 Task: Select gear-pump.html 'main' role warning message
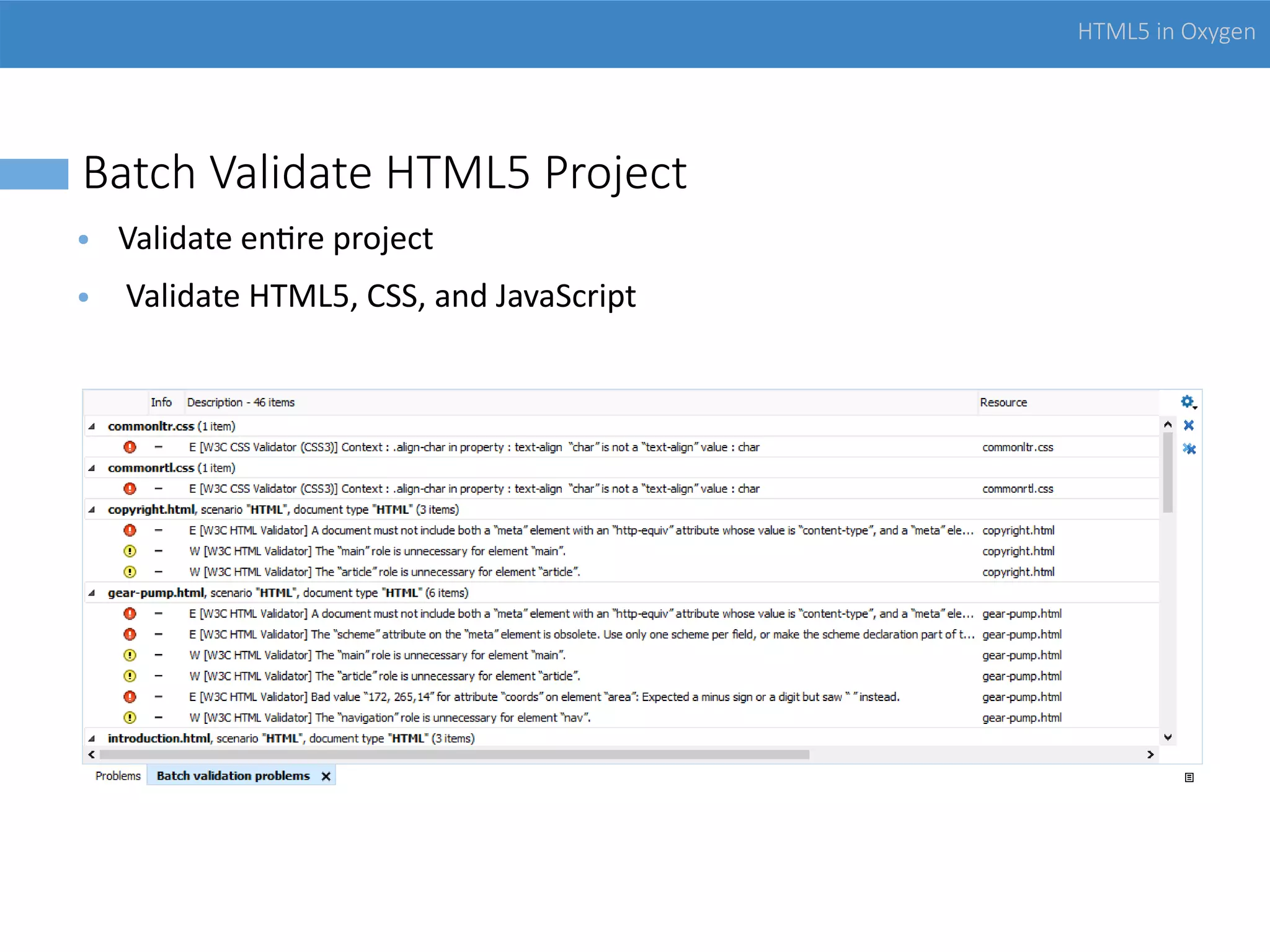[378, 655]
